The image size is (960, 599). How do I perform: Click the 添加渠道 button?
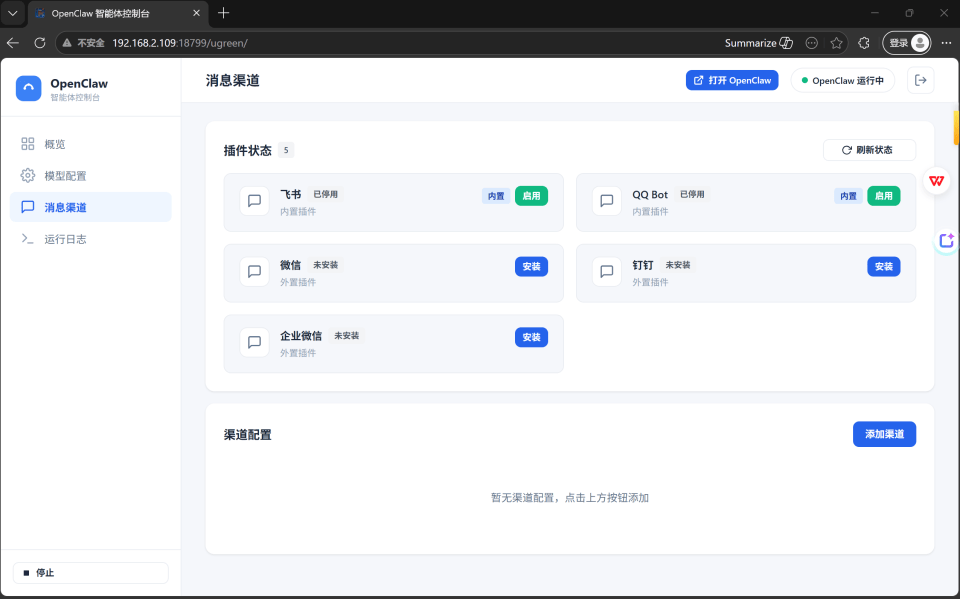tap(884, 434)
